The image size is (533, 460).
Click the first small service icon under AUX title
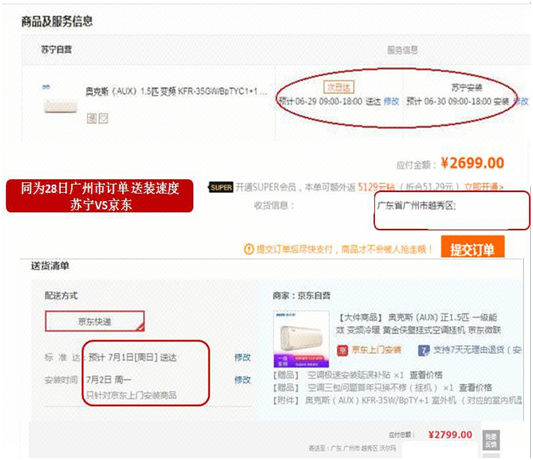coord(92,118)
